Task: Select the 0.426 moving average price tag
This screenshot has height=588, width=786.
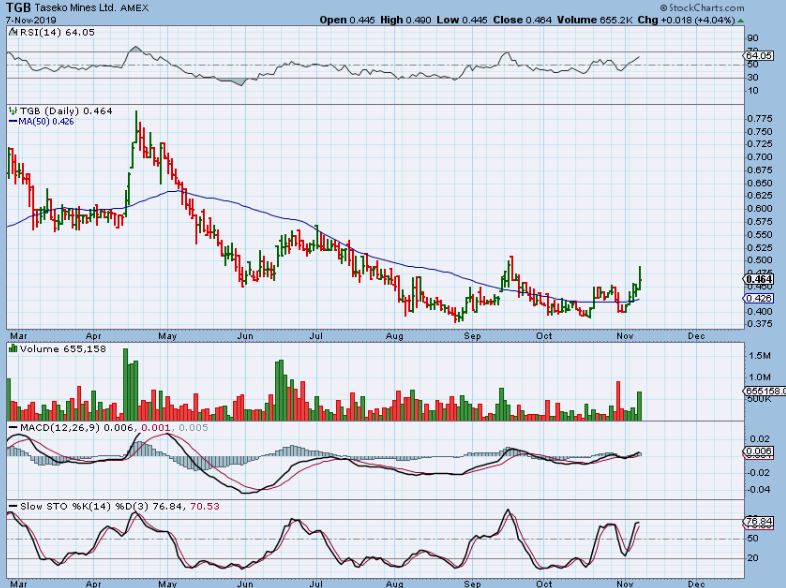Action: pos(757,298)
